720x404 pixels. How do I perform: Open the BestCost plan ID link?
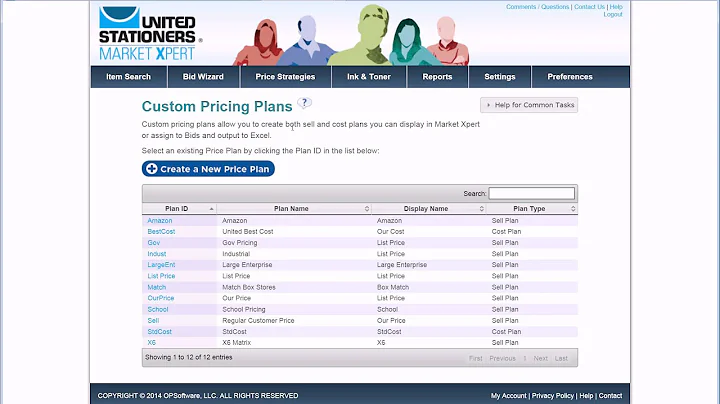[161, 231]
